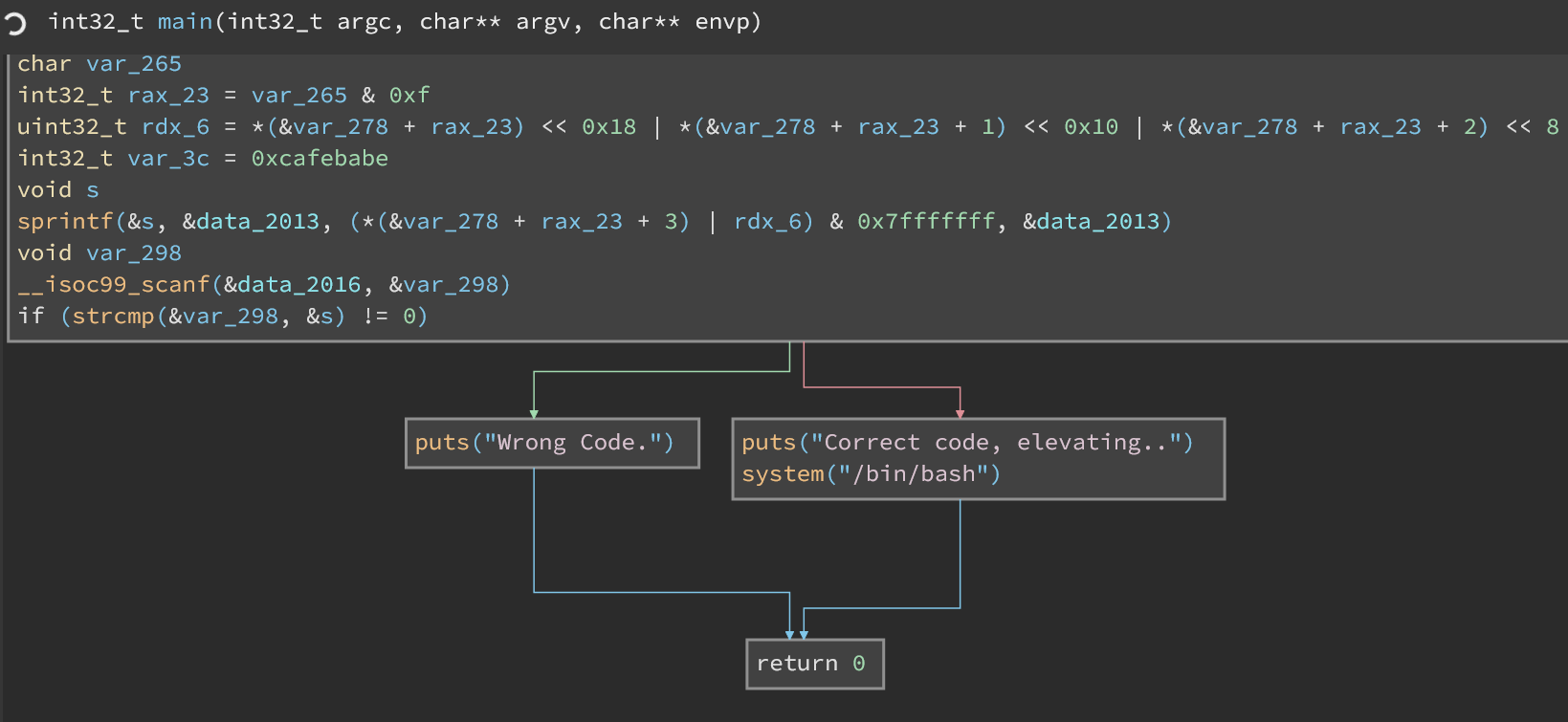1568x722 pixels.
Task: Click the rdx_6 variable in uint32_t declaration
Action: (175, 127)
